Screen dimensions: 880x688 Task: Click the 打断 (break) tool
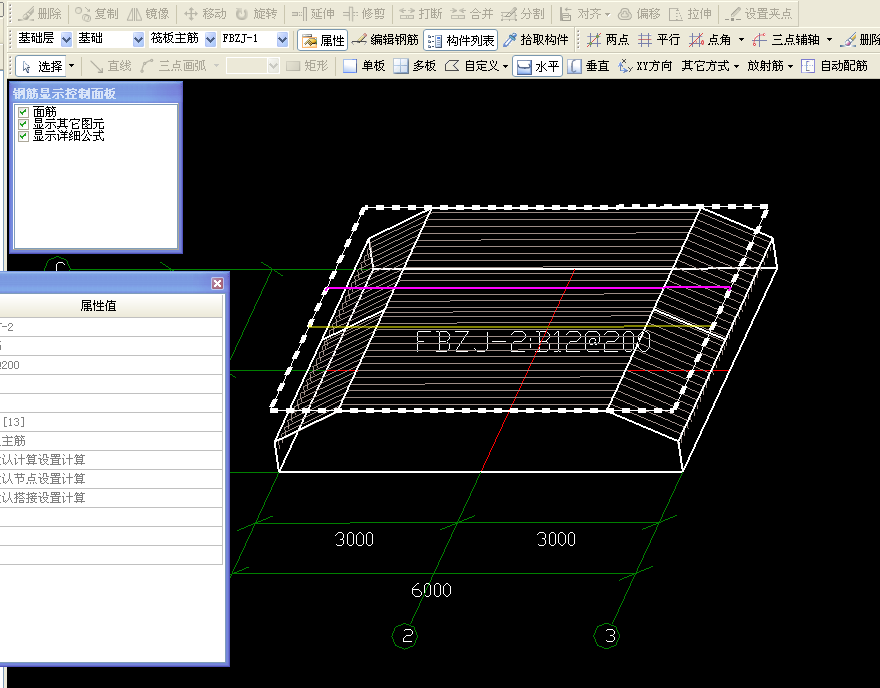point(421,13)
